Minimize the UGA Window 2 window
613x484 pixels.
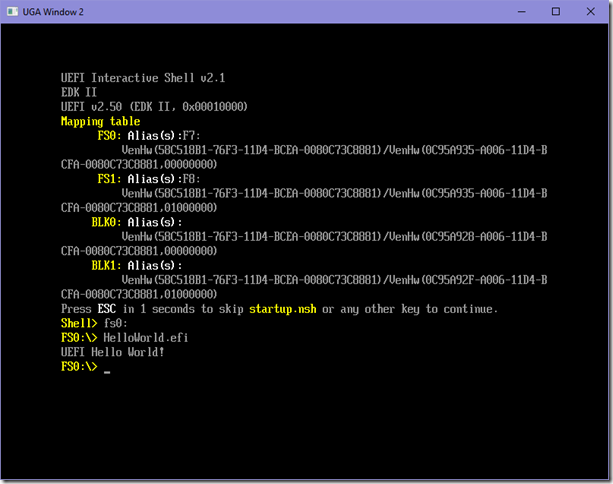522,12
